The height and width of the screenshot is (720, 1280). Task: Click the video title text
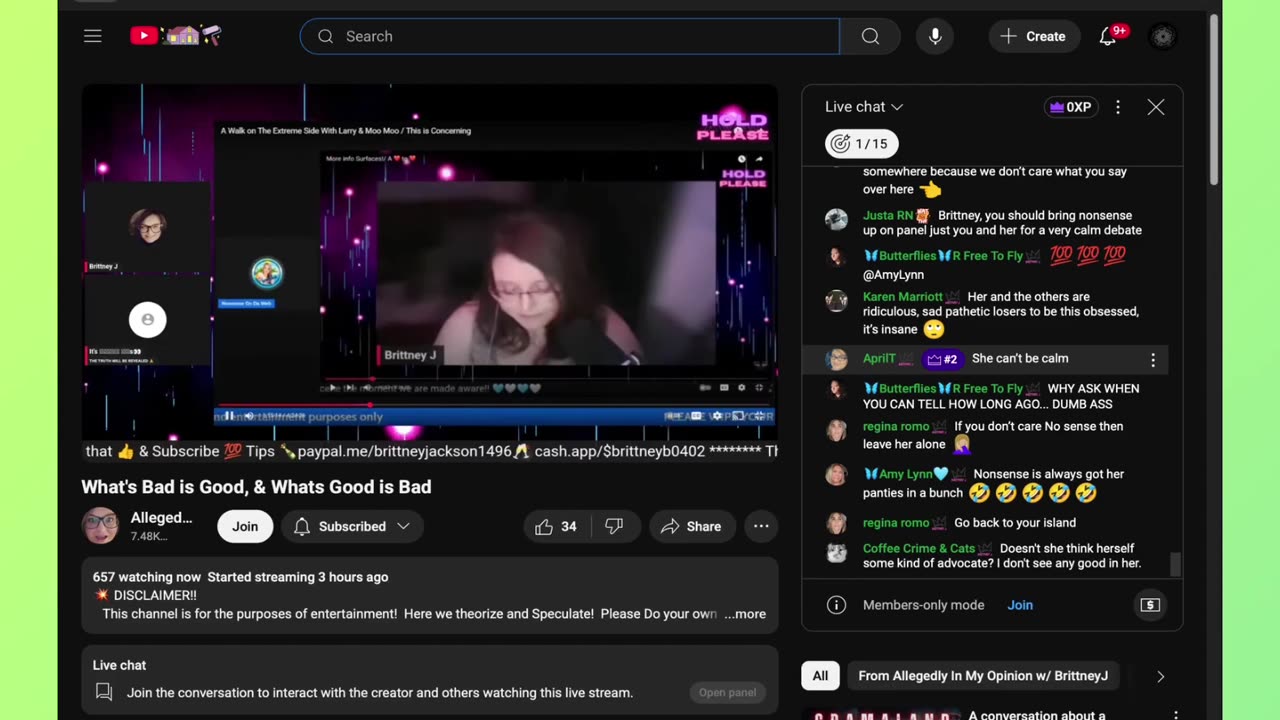click(256, 487)
